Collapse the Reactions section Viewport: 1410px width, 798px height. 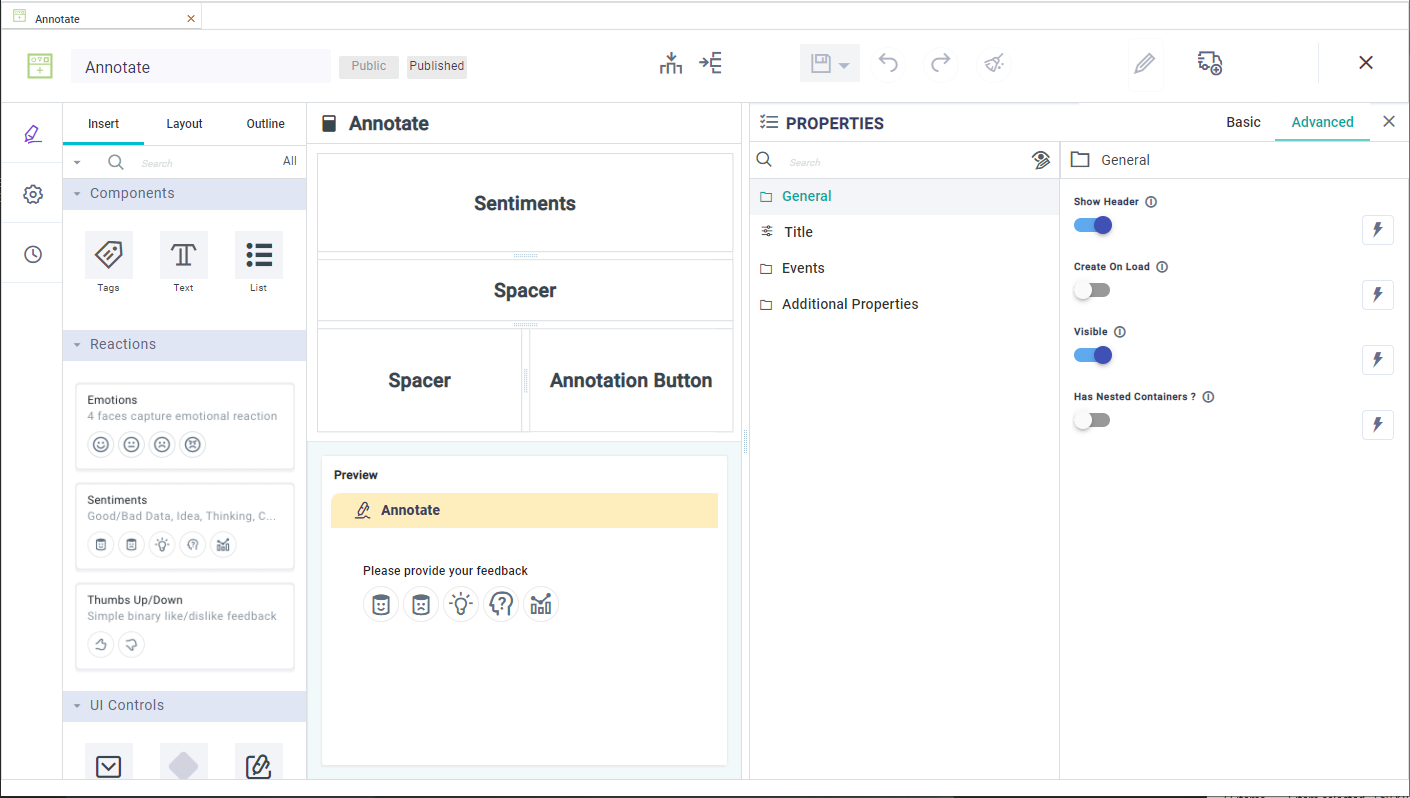[77, 345]
